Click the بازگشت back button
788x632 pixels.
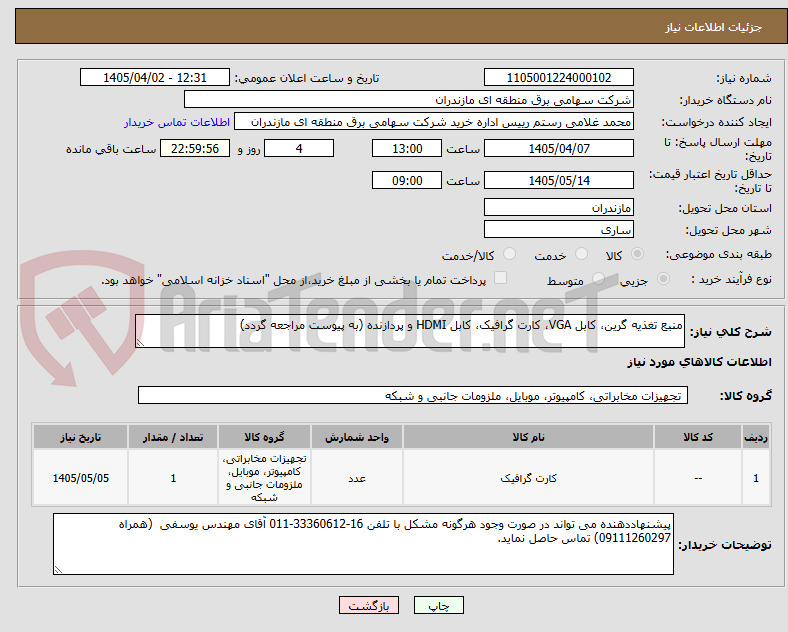point(369,605)
